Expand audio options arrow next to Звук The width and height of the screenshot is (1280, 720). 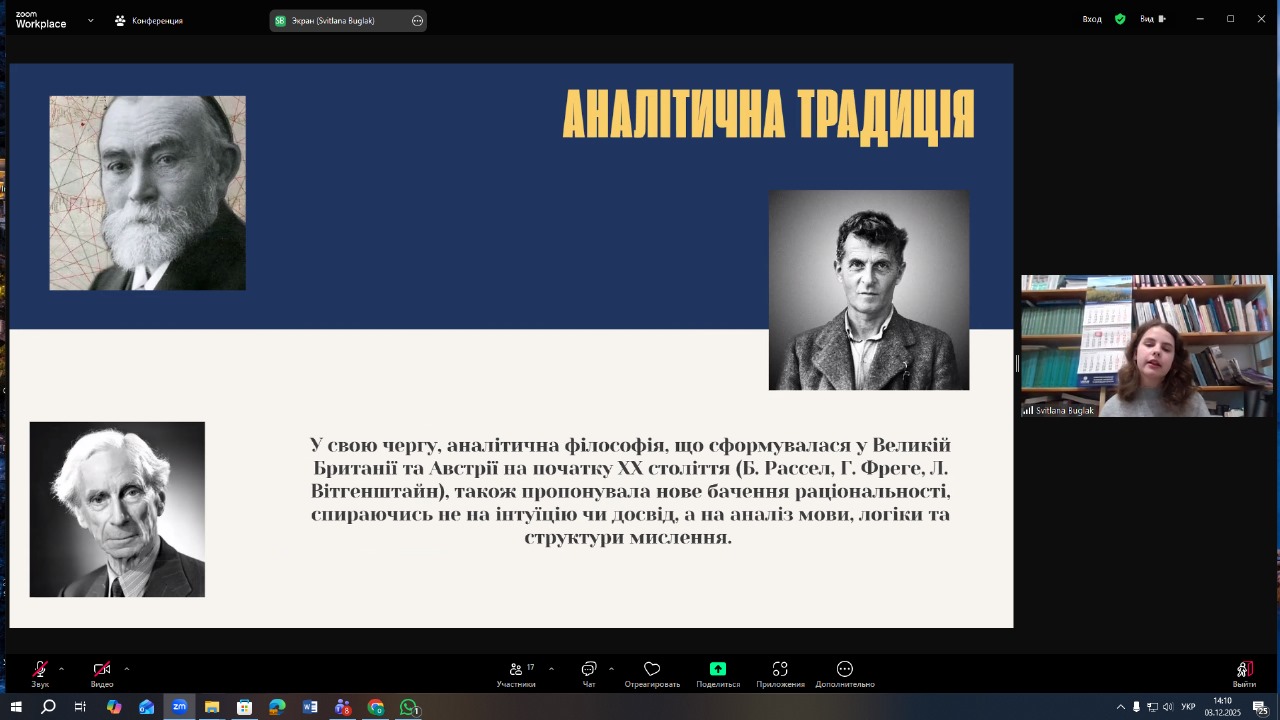point(62,669)
